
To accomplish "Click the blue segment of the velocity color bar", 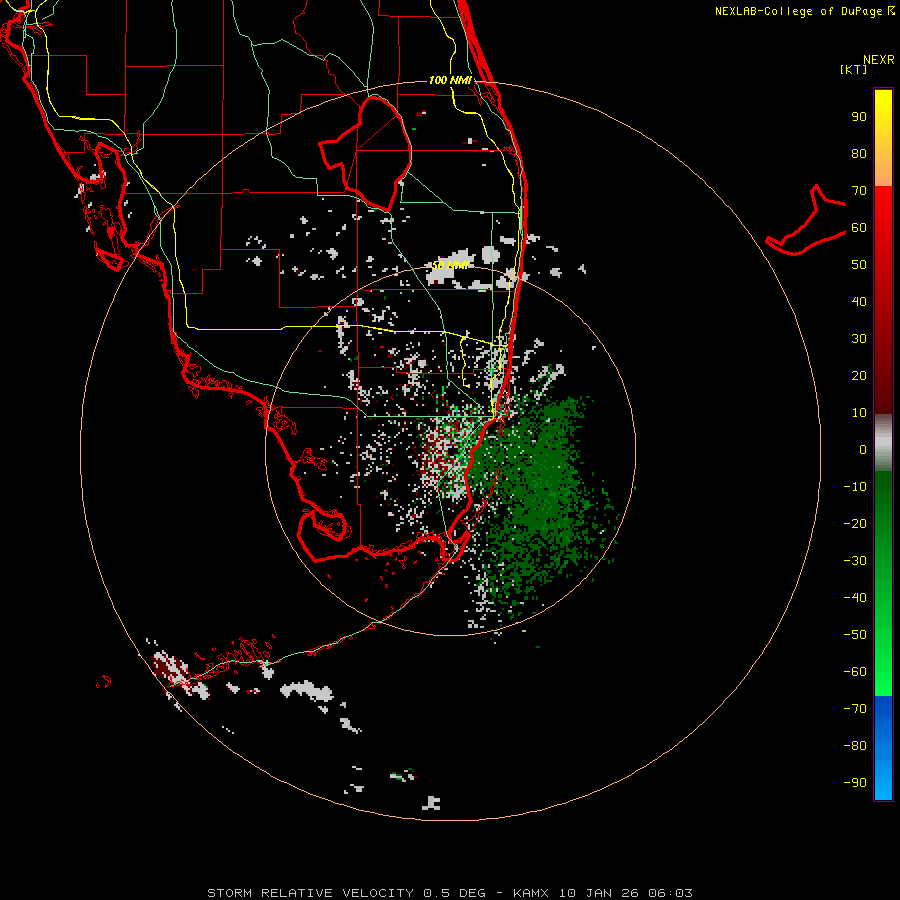I will point(883,748).
